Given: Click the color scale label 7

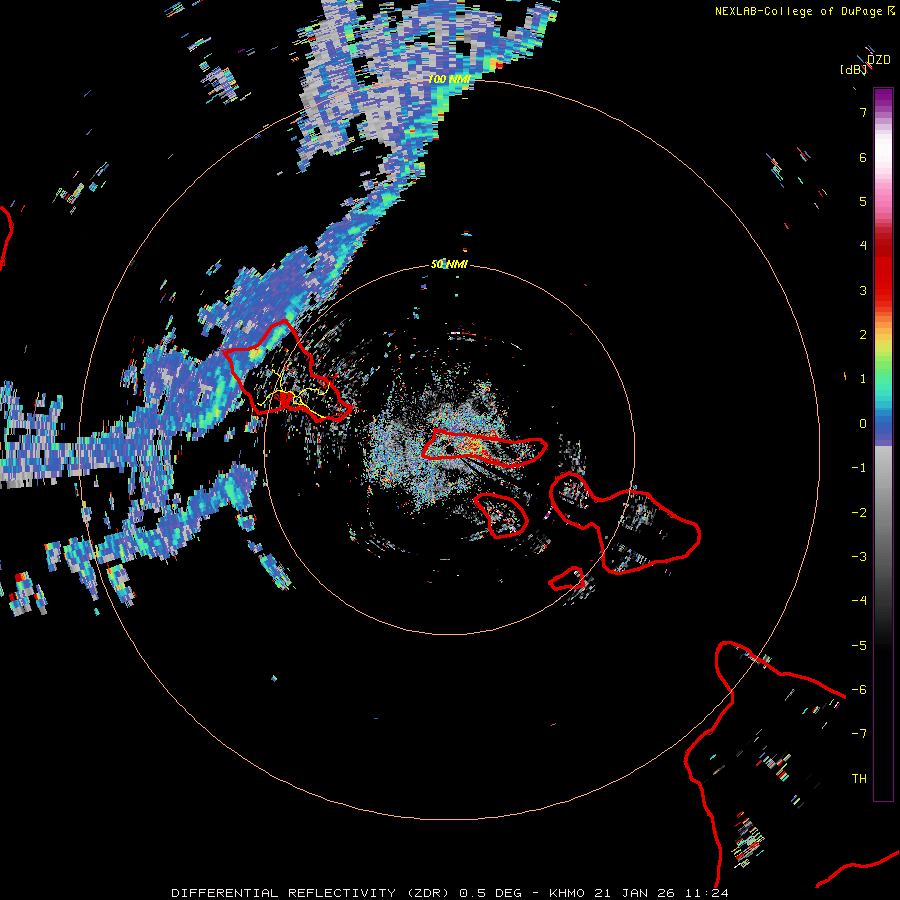Looking at the screenshot, I should [862, 112].
